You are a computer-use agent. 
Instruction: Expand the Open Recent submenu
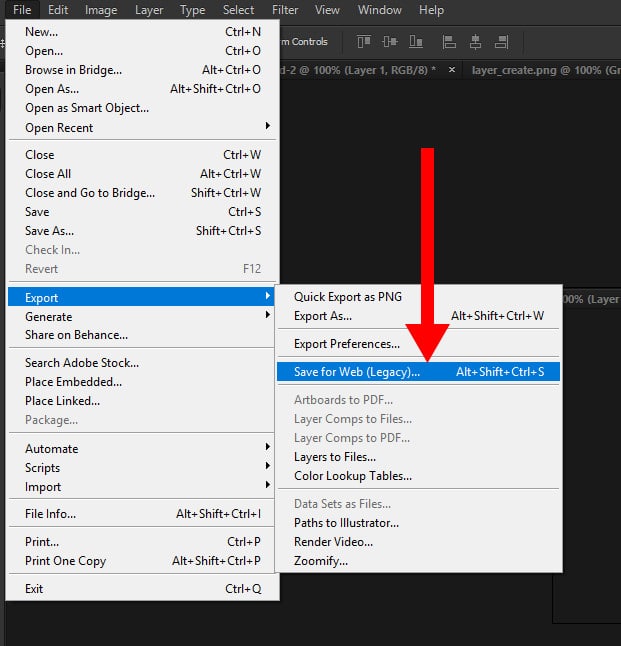click(x=141, y=128)
